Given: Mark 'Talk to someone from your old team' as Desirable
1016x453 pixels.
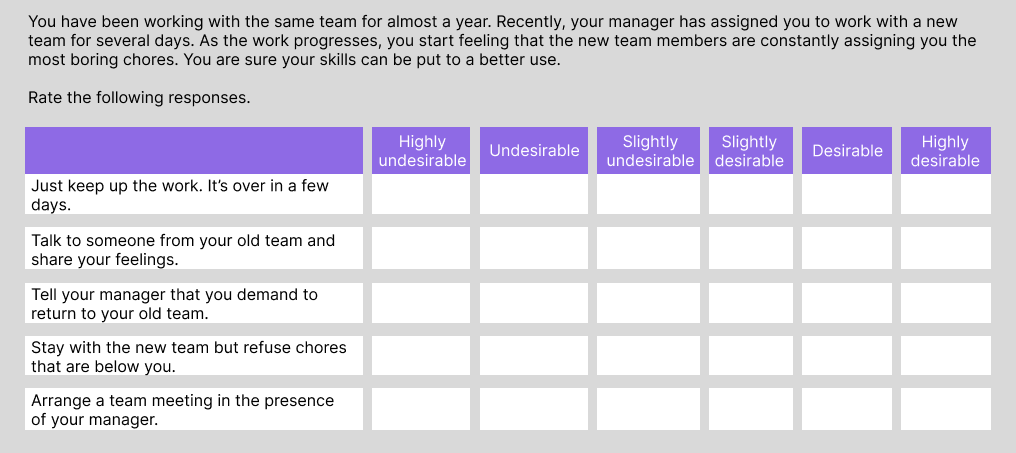Looking at the screenshot, I should [846, 248].
